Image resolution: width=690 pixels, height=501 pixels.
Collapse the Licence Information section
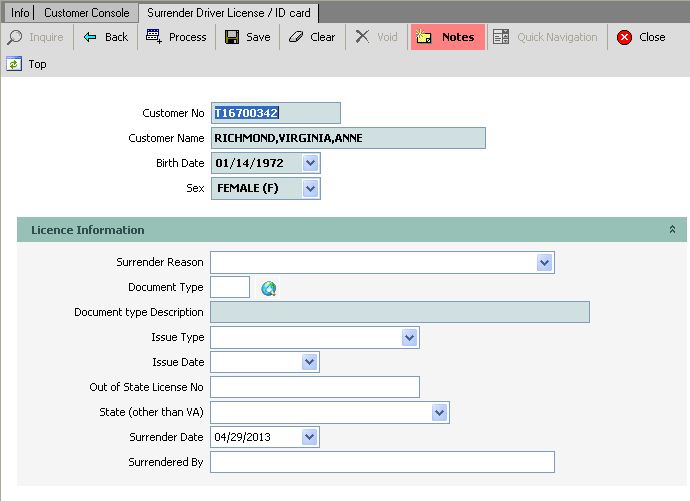(x=673, y=230)
